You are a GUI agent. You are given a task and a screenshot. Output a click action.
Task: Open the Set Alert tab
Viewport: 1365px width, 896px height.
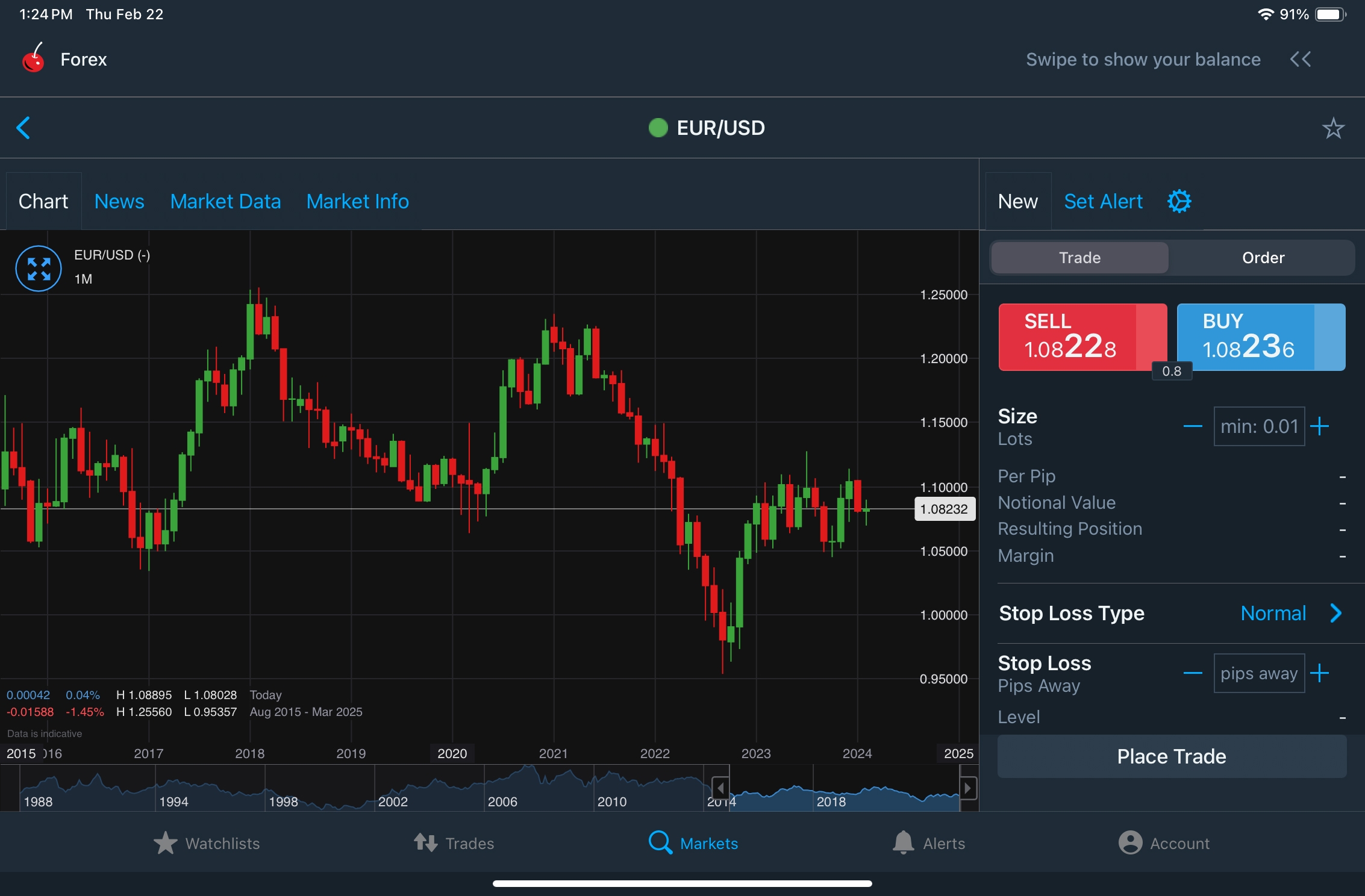pyautogui.click(x=1103, y=201)
